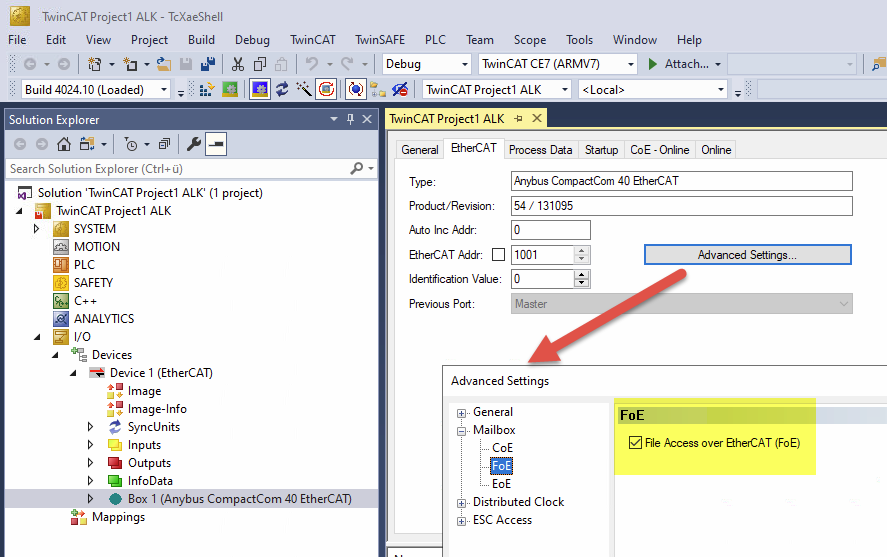Click the Reload Devices arrows icon
This screenshot has width=887, height=557.
pos(282,89)
